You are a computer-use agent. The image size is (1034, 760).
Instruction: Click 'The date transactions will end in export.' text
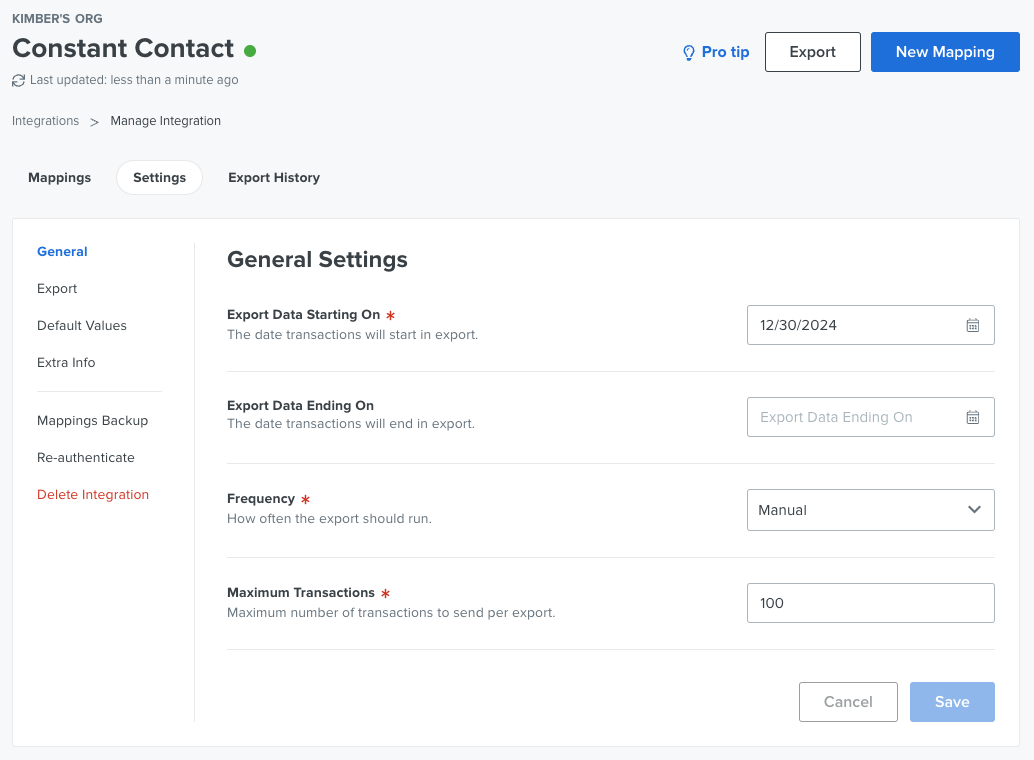coord(351,424)
